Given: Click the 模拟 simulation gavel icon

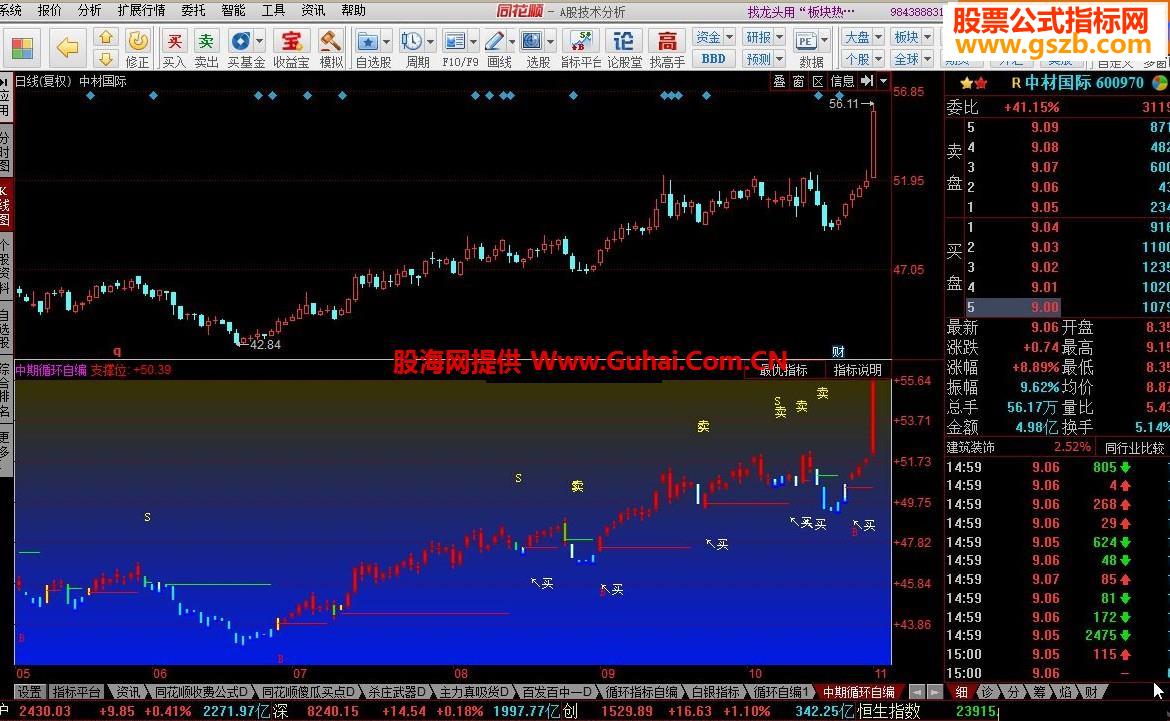Looking at the screenshot, I should coord(331,49).
